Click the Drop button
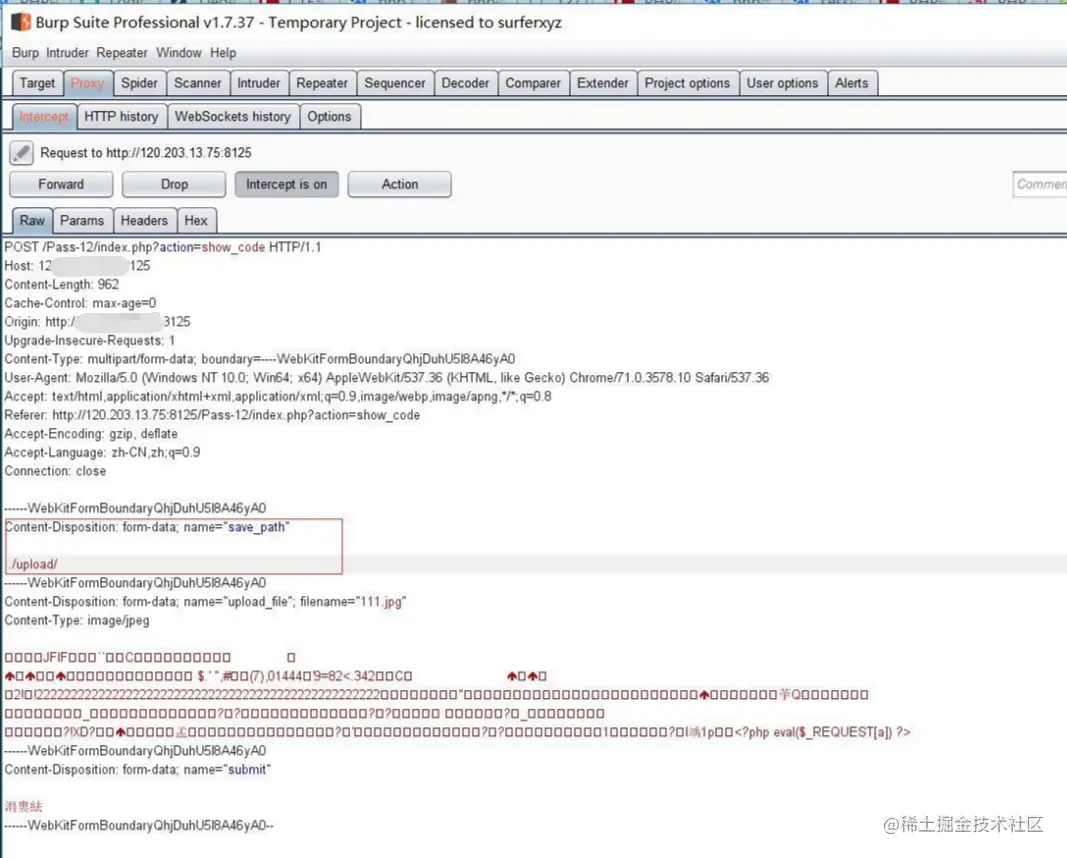Image resolution: width=1067 pixels, height=858 pixels. point(174,184)
